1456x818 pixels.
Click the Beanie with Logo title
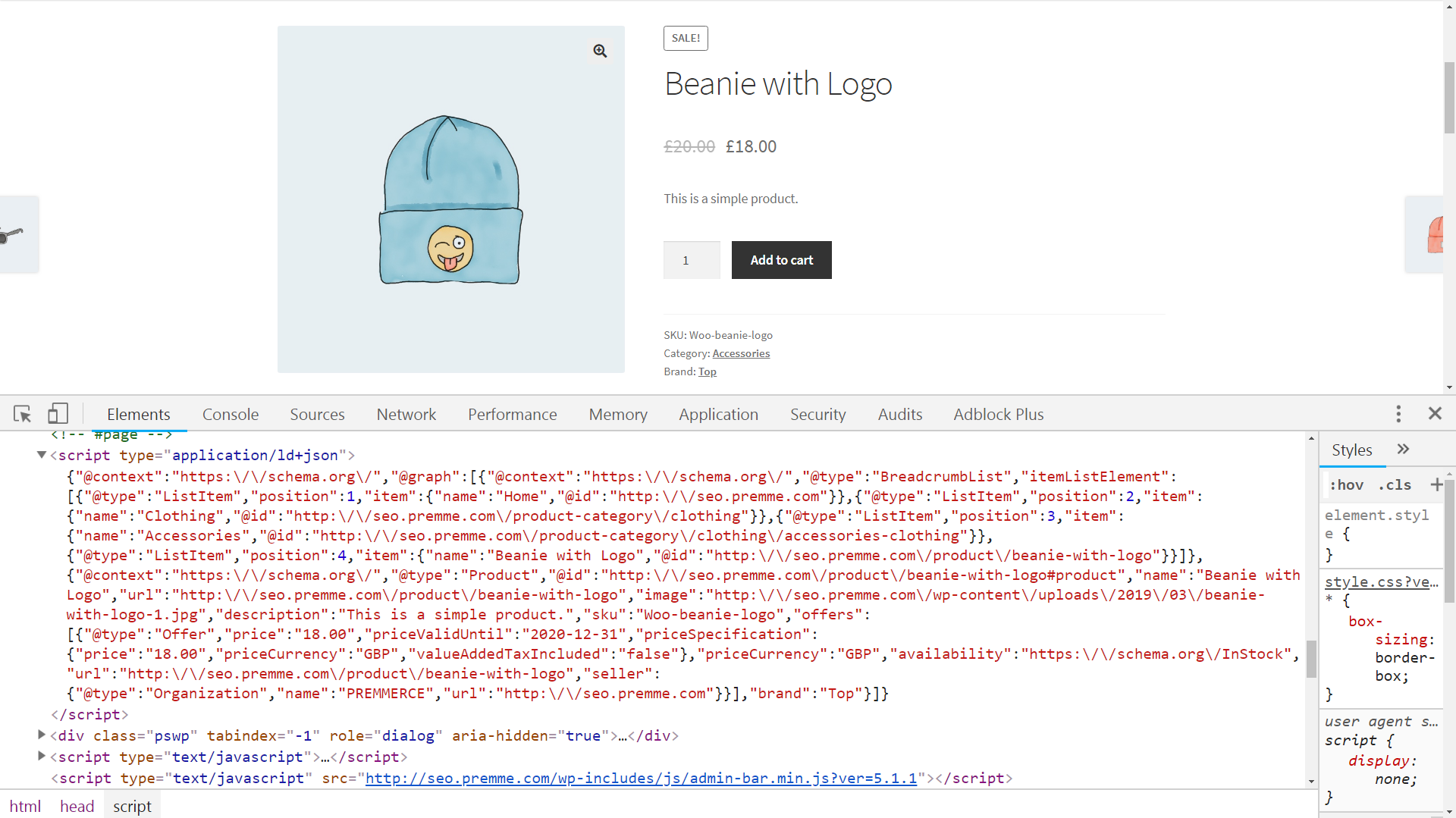pyautogui.click(x=778, y=83)
